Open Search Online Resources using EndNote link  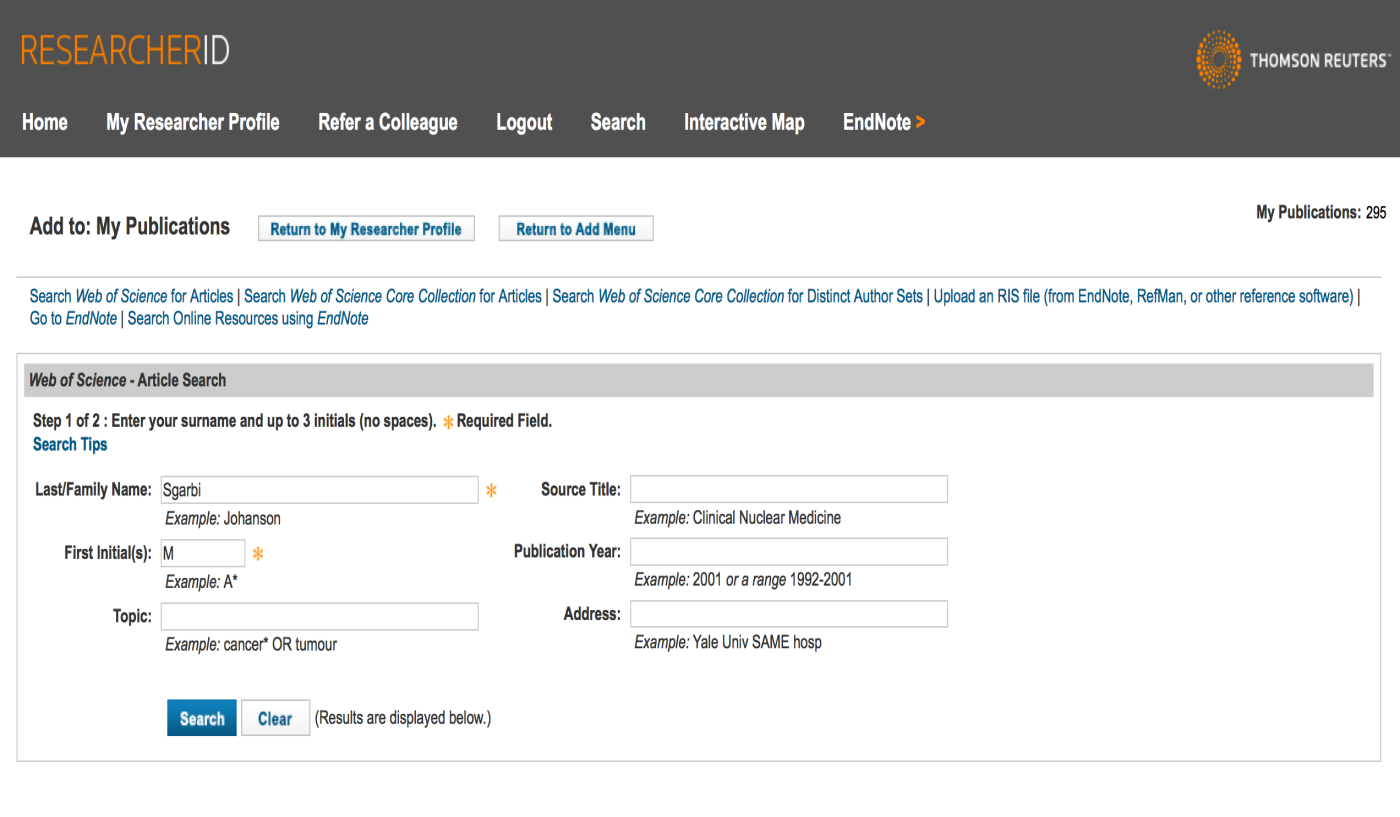(248, 319)
